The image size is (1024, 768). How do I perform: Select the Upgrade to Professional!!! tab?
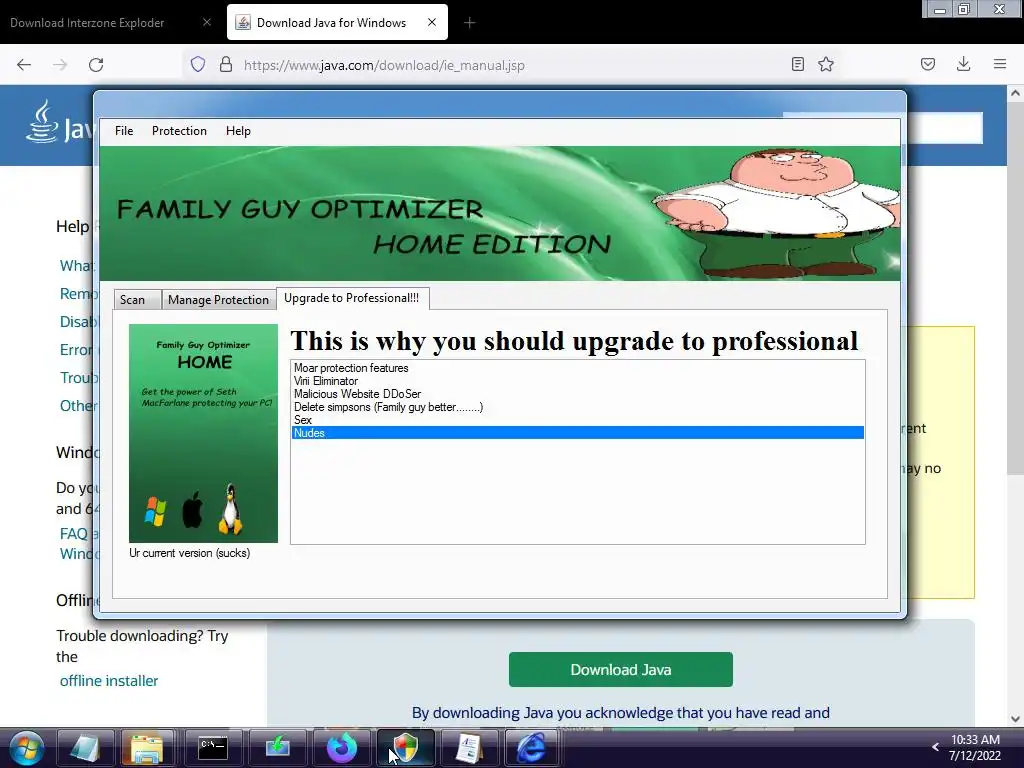352,298
